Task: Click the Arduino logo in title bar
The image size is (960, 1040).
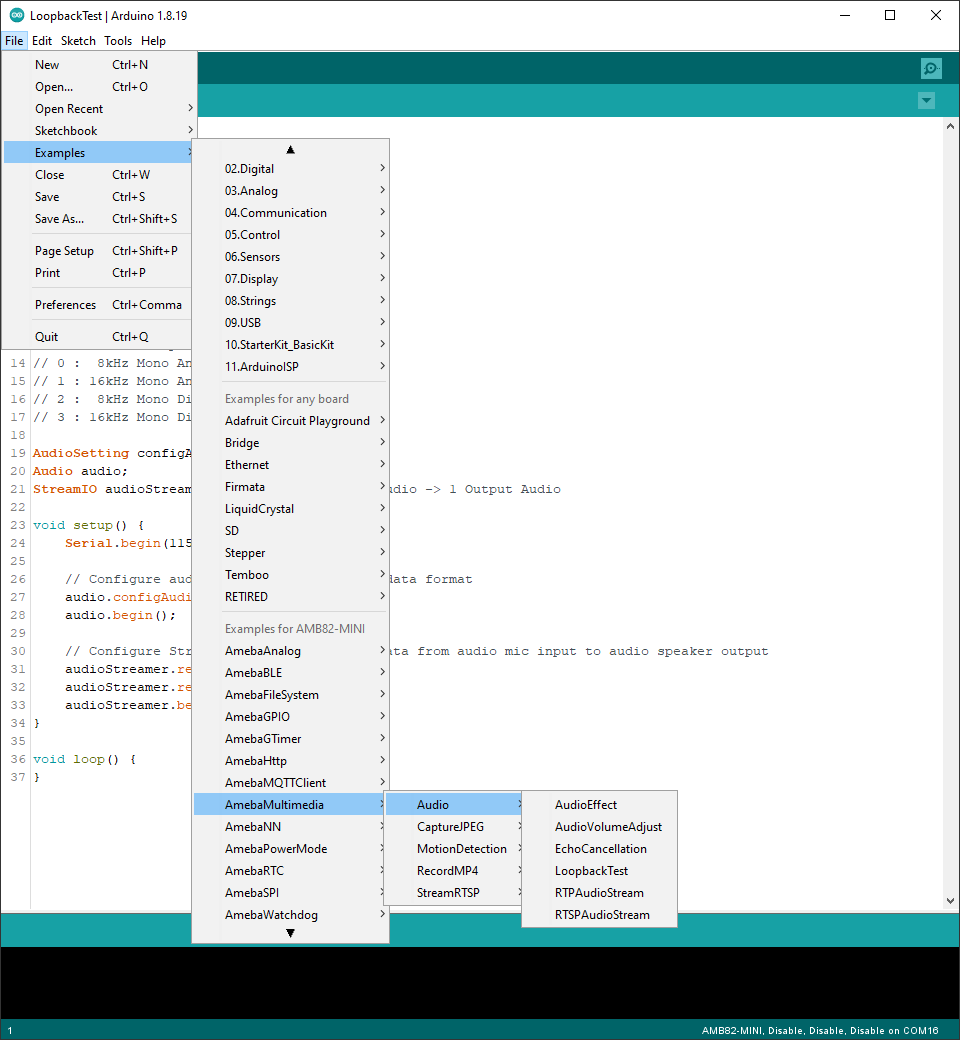Action: [x=16, y=16]
